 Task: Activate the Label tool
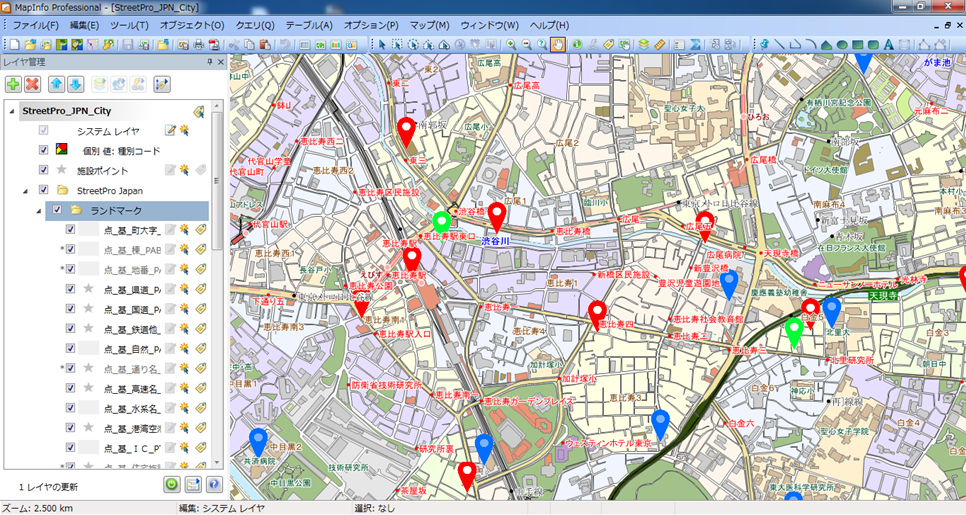609,45
